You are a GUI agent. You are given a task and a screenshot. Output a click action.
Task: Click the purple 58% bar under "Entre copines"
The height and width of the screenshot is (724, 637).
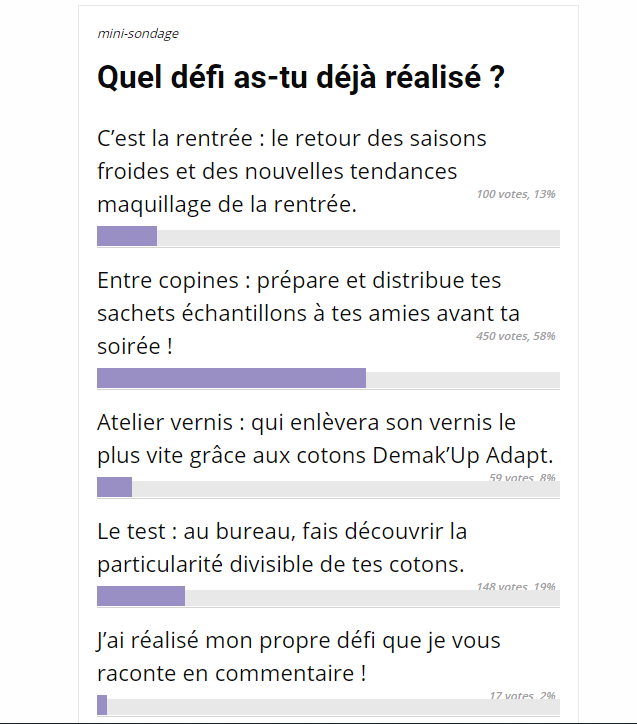coord(231,378)
